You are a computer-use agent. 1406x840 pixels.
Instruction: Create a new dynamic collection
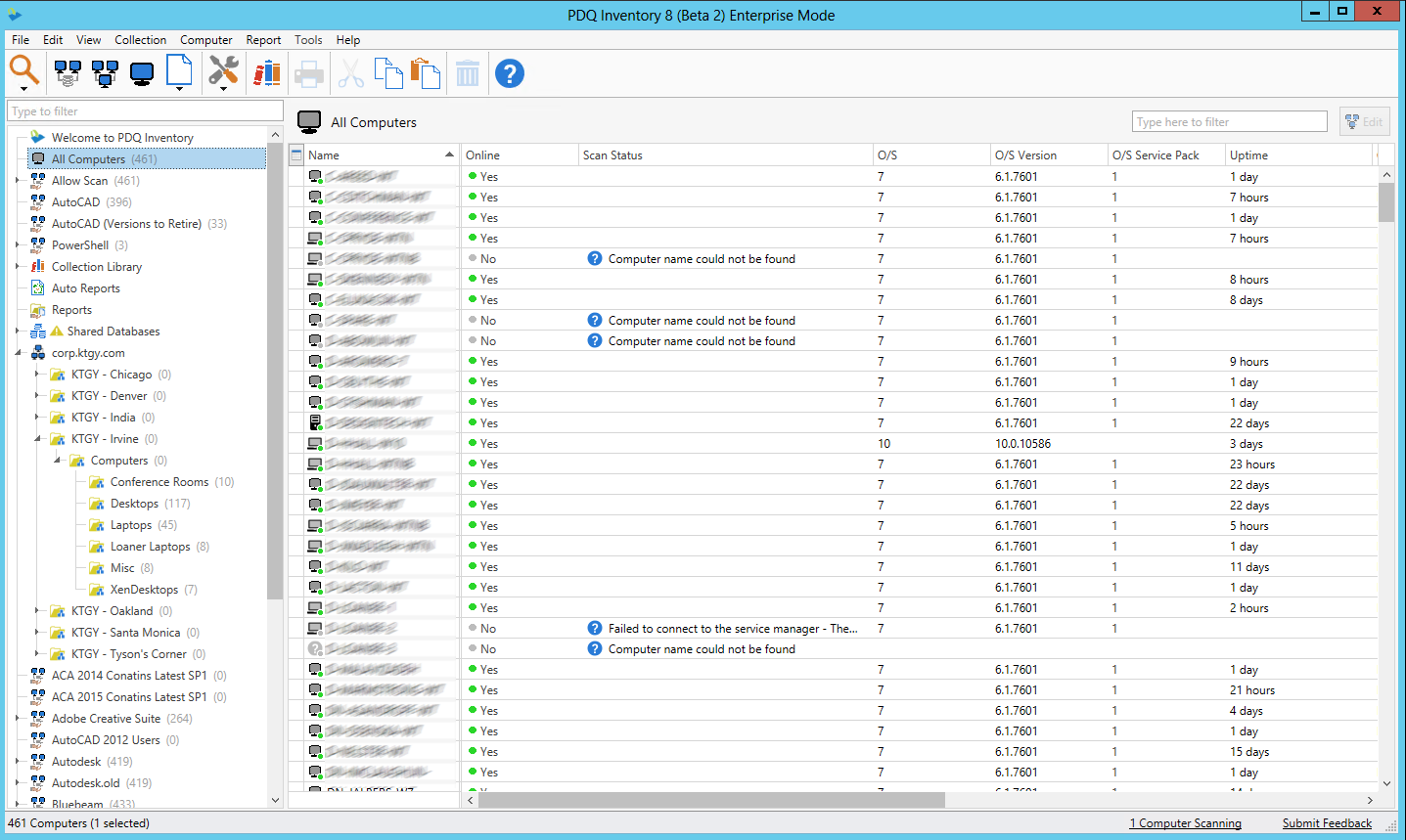click(67, 71)
